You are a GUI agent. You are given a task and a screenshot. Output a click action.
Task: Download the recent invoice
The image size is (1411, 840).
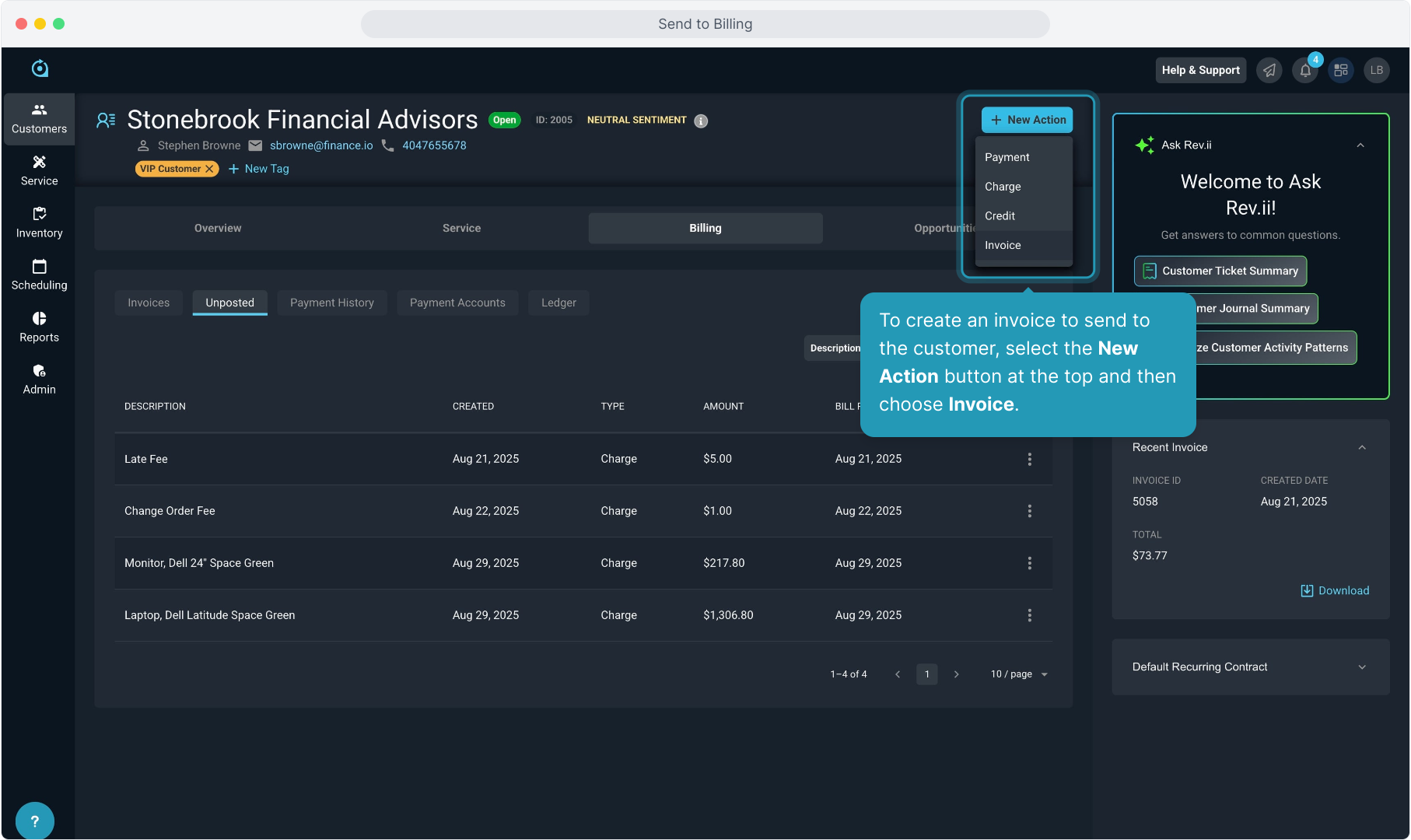pos(1335,591)
